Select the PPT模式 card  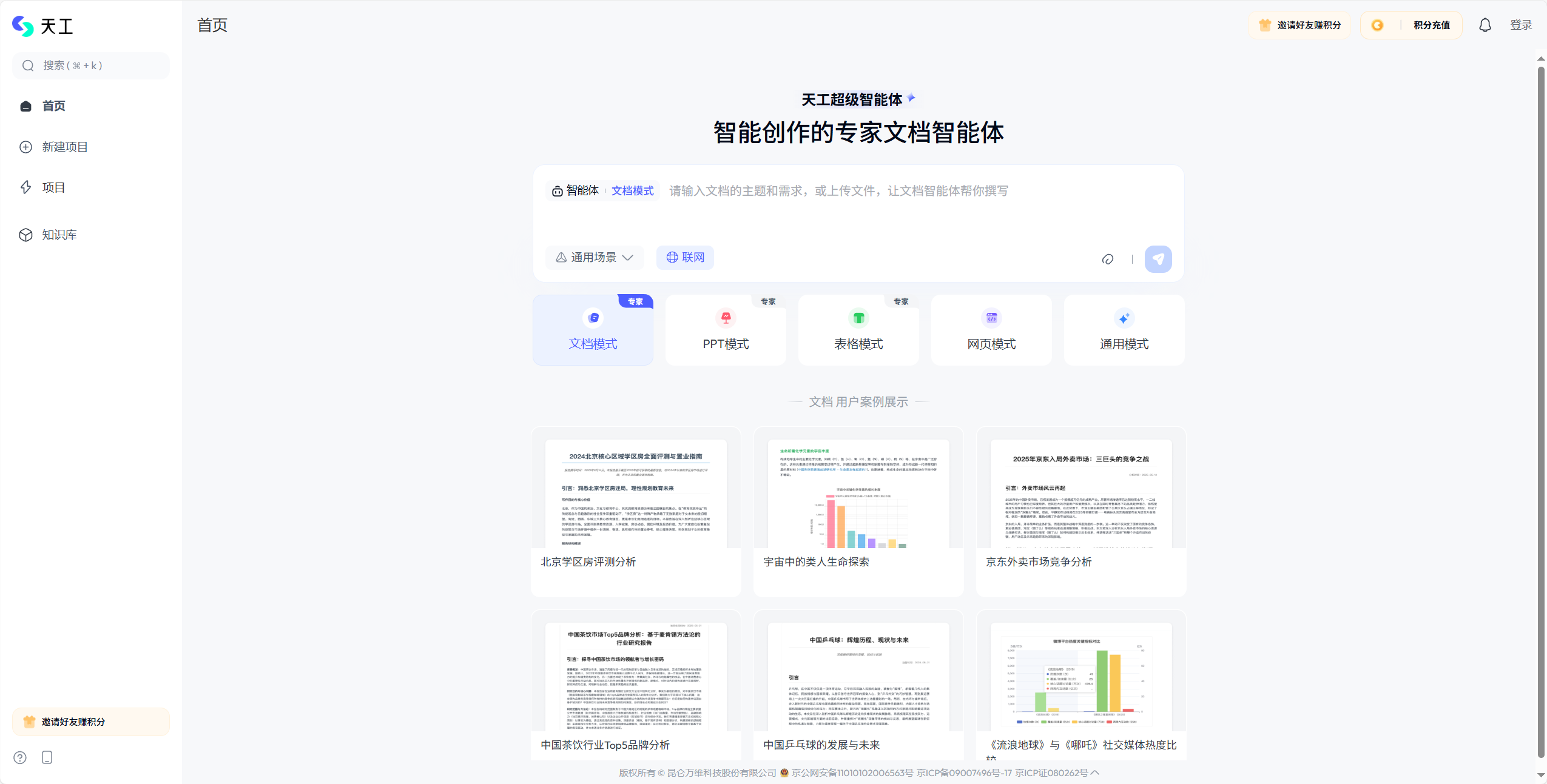tap(726, 330)
